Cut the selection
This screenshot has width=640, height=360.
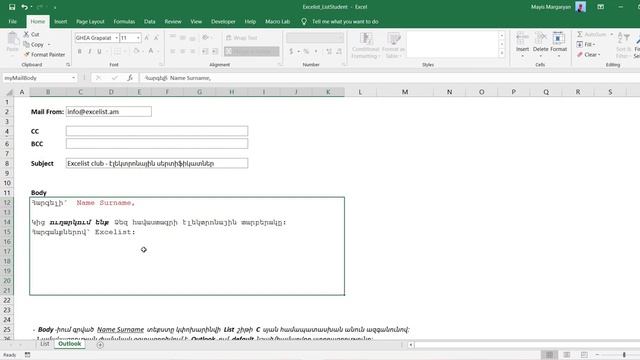[x=32, y=34]
